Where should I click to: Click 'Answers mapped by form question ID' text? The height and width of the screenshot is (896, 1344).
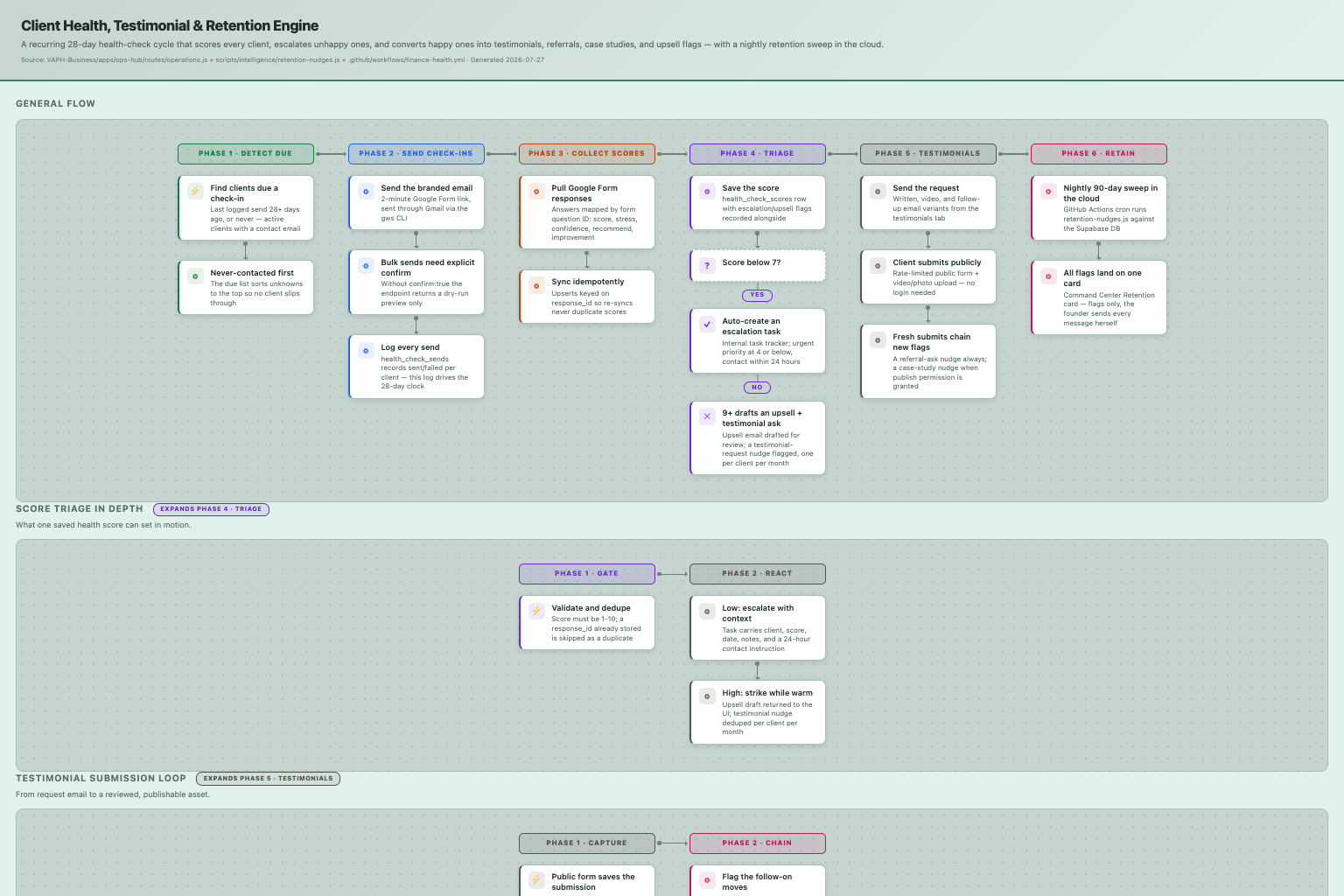tap(595, 223)
